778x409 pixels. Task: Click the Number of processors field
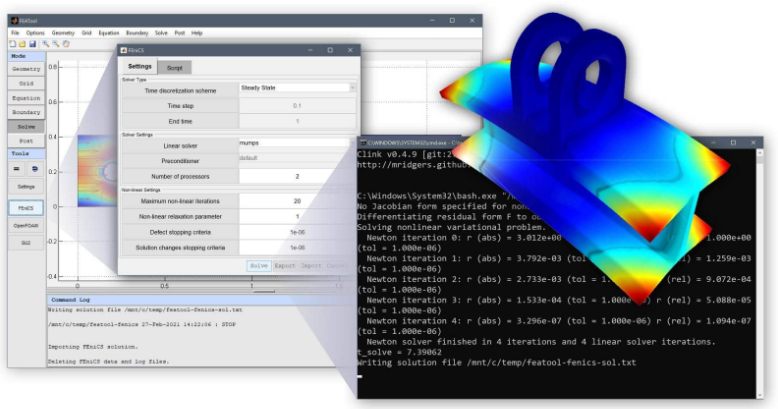point(296,176)
